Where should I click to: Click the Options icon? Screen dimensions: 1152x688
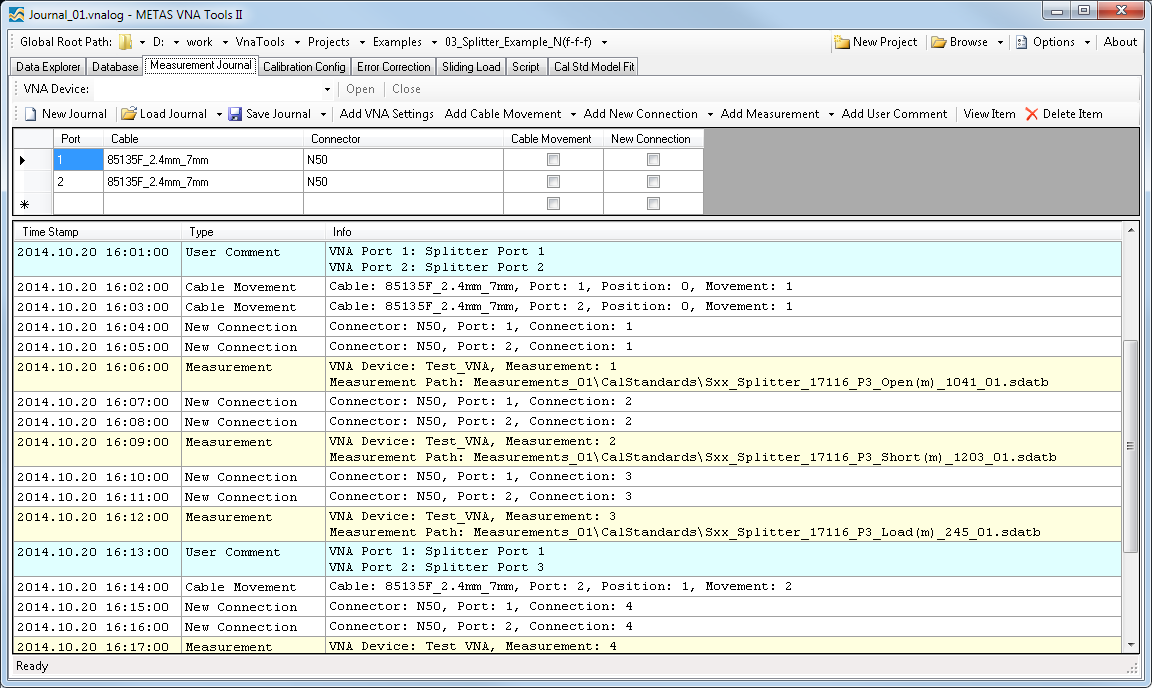pos(1021,42)
